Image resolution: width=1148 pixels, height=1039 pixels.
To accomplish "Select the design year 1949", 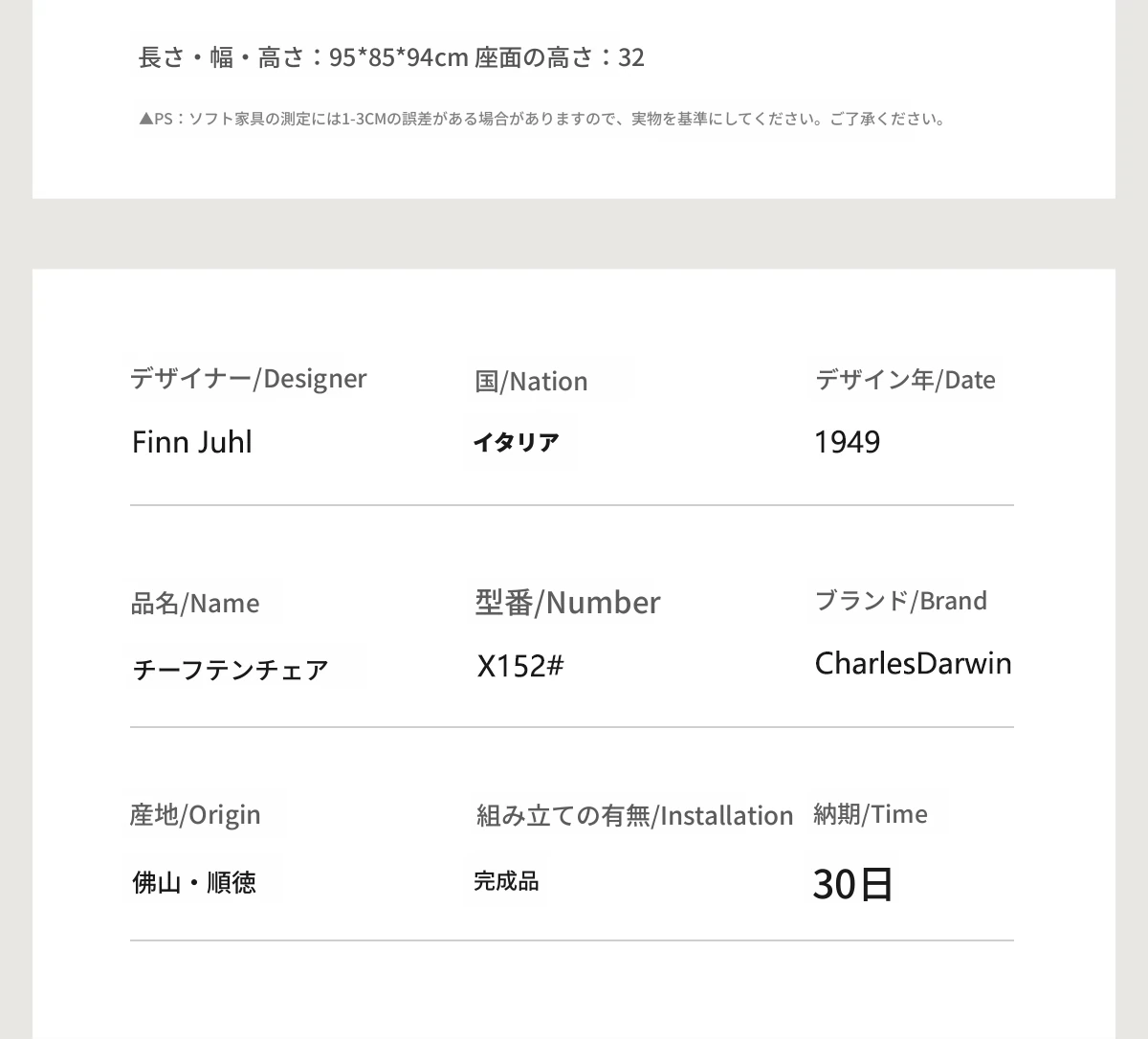I will coord(847,442).
